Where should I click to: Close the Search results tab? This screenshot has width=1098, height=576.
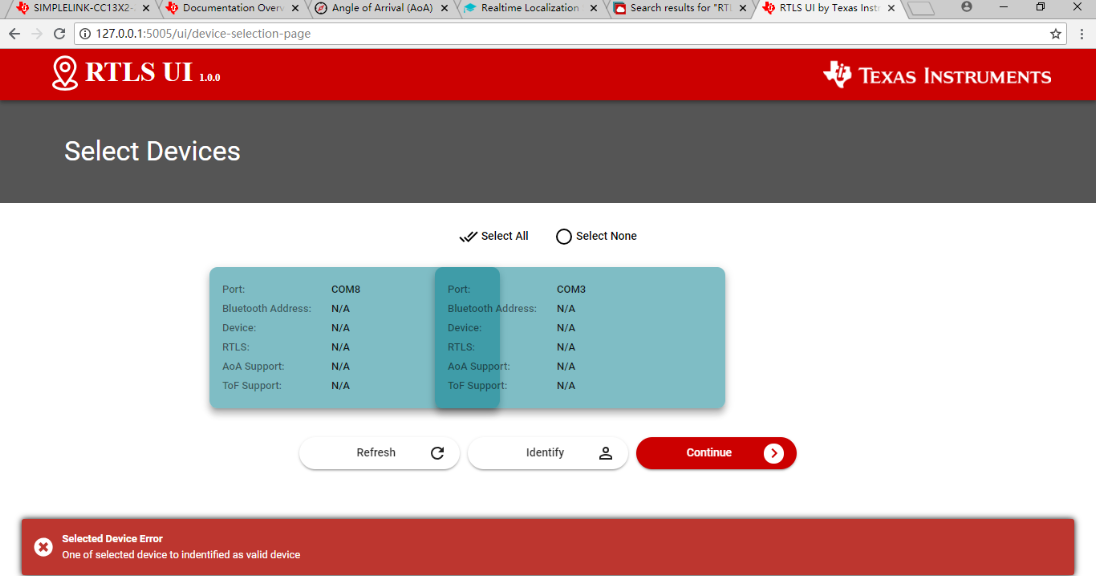click(743, 8)
